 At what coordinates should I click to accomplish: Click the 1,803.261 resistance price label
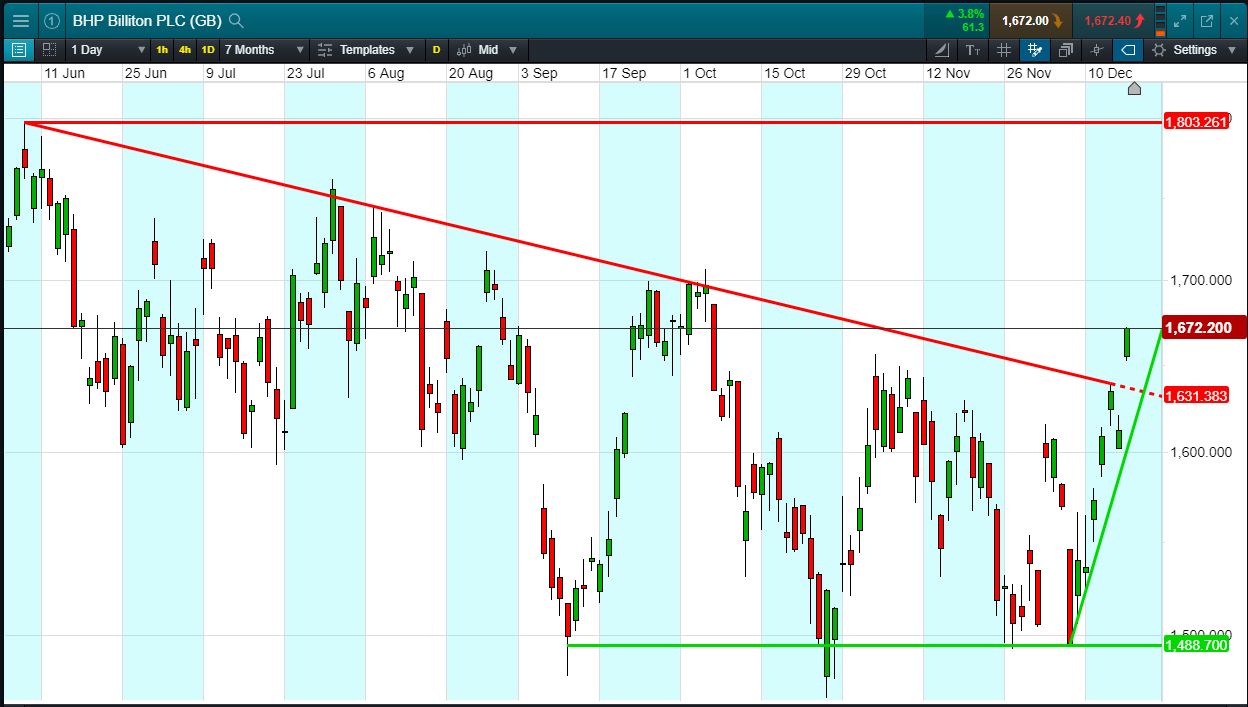click(x=1196, y=122)
